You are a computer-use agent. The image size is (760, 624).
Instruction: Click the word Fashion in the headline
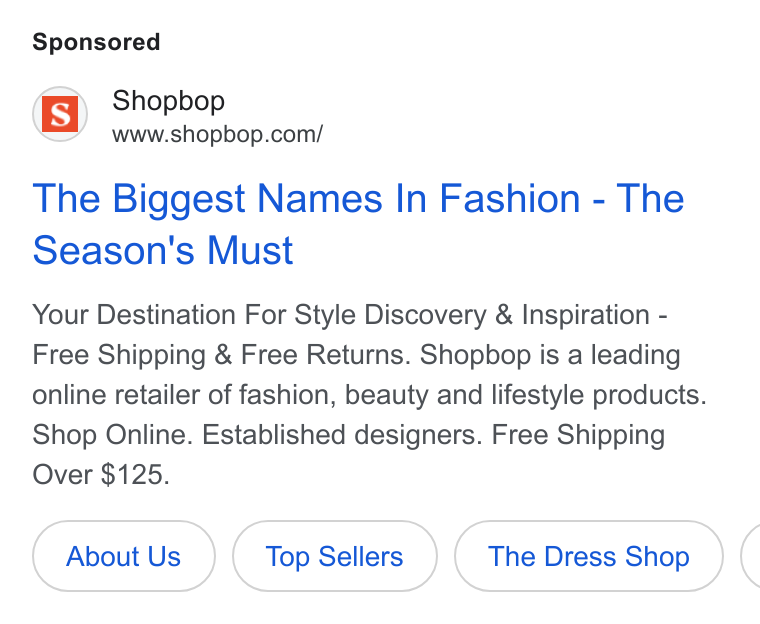pyautogui.click(x=509, y=198)
